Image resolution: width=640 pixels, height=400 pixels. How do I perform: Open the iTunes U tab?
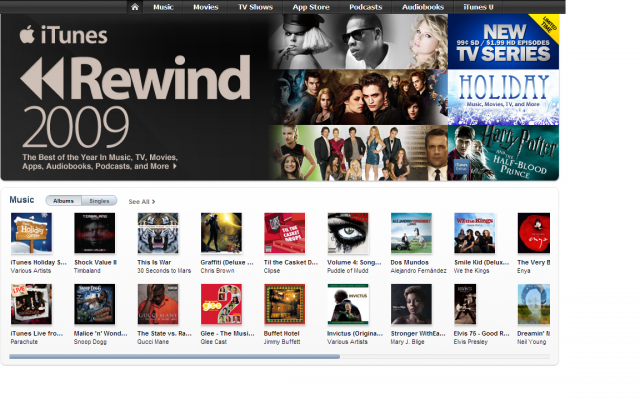point(478,7)
